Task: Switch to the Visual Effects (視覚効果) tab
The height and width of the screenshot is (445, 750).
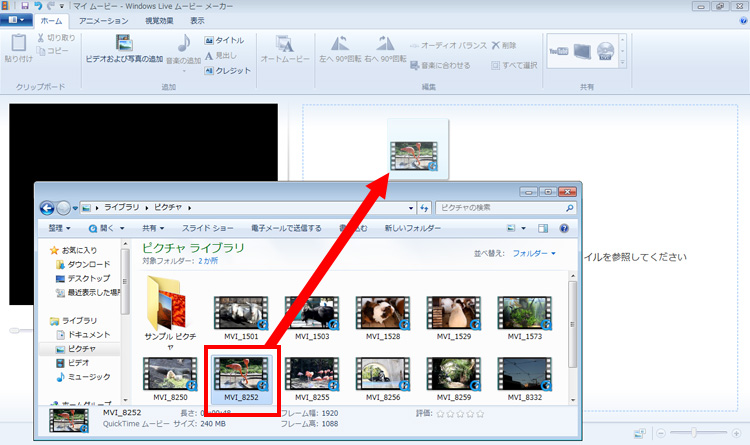Action: tap(159, 21)
